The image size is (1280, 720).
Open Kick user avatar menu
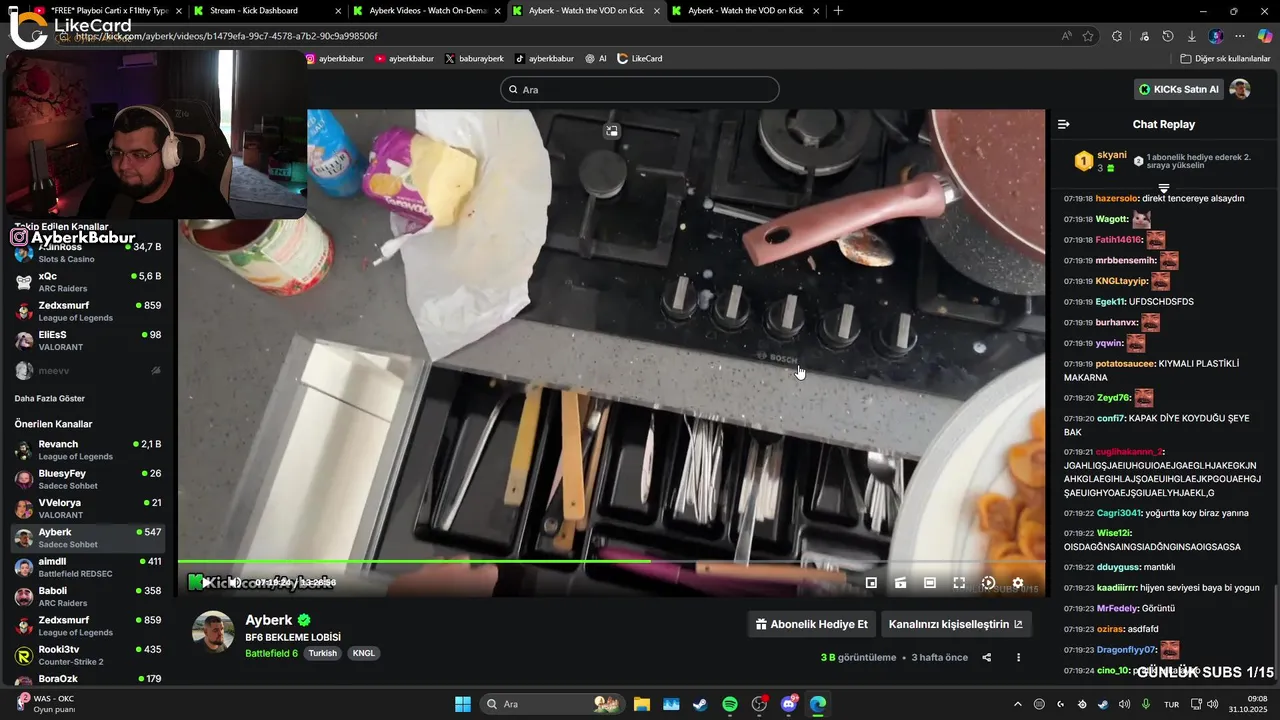pyautogui.click(x=1240, y=89)
